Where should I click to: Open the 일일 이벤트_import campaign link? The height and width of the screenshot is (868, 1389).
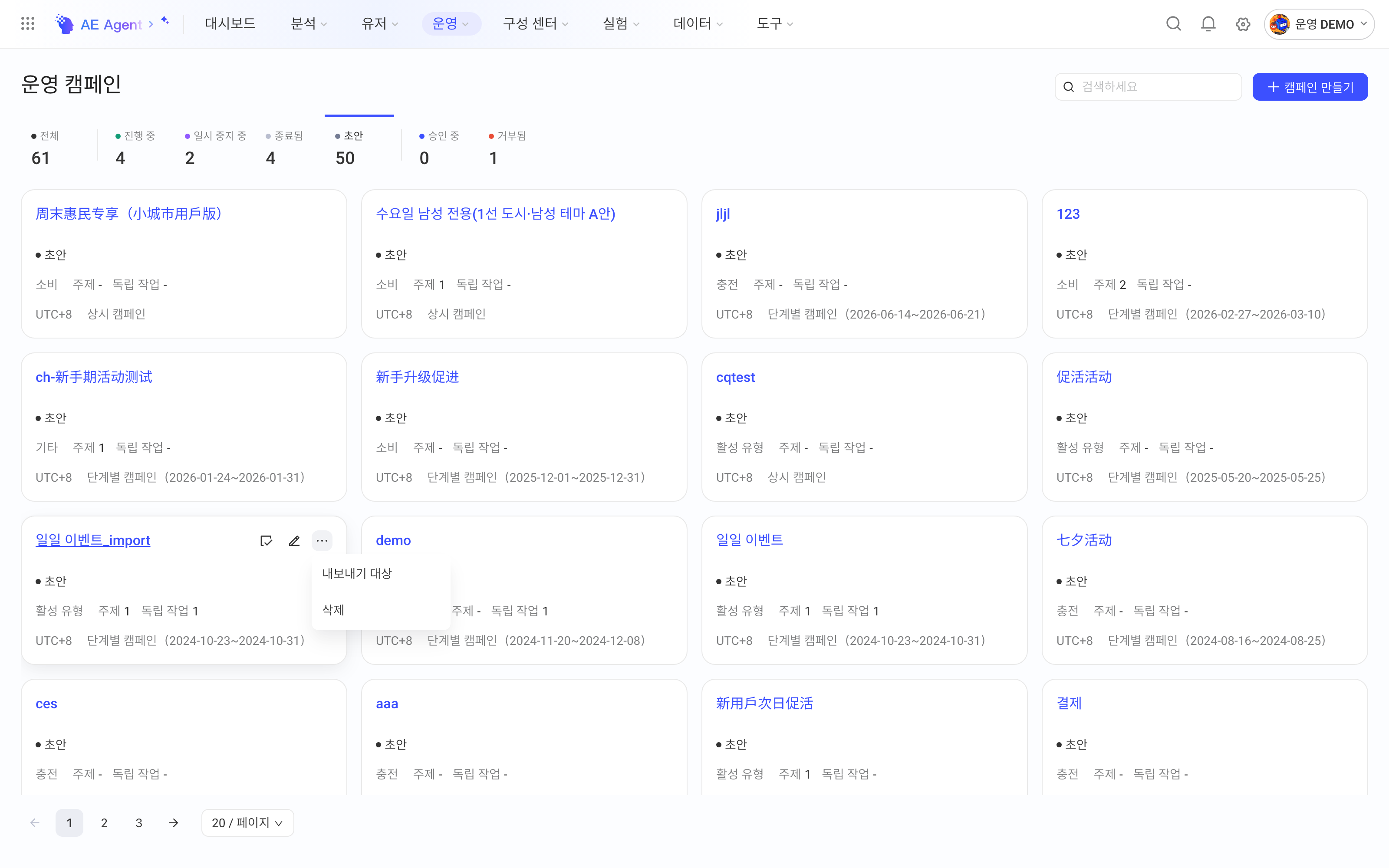(x=93, y=540)
